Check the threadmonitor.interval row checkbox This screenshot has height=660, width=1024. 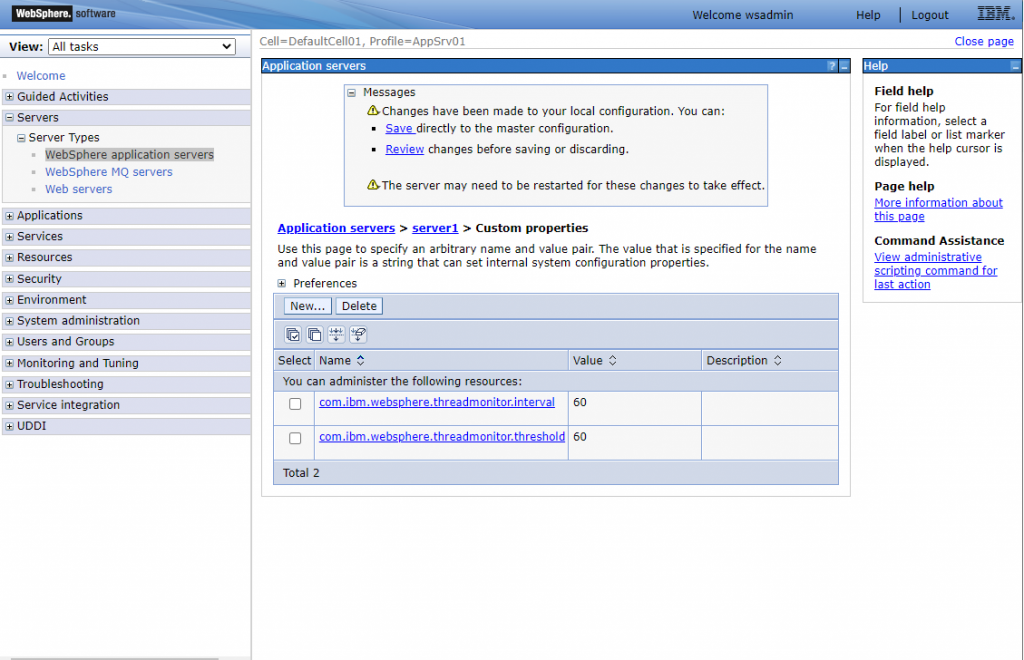pyautogui.click(x=295, y=404)
